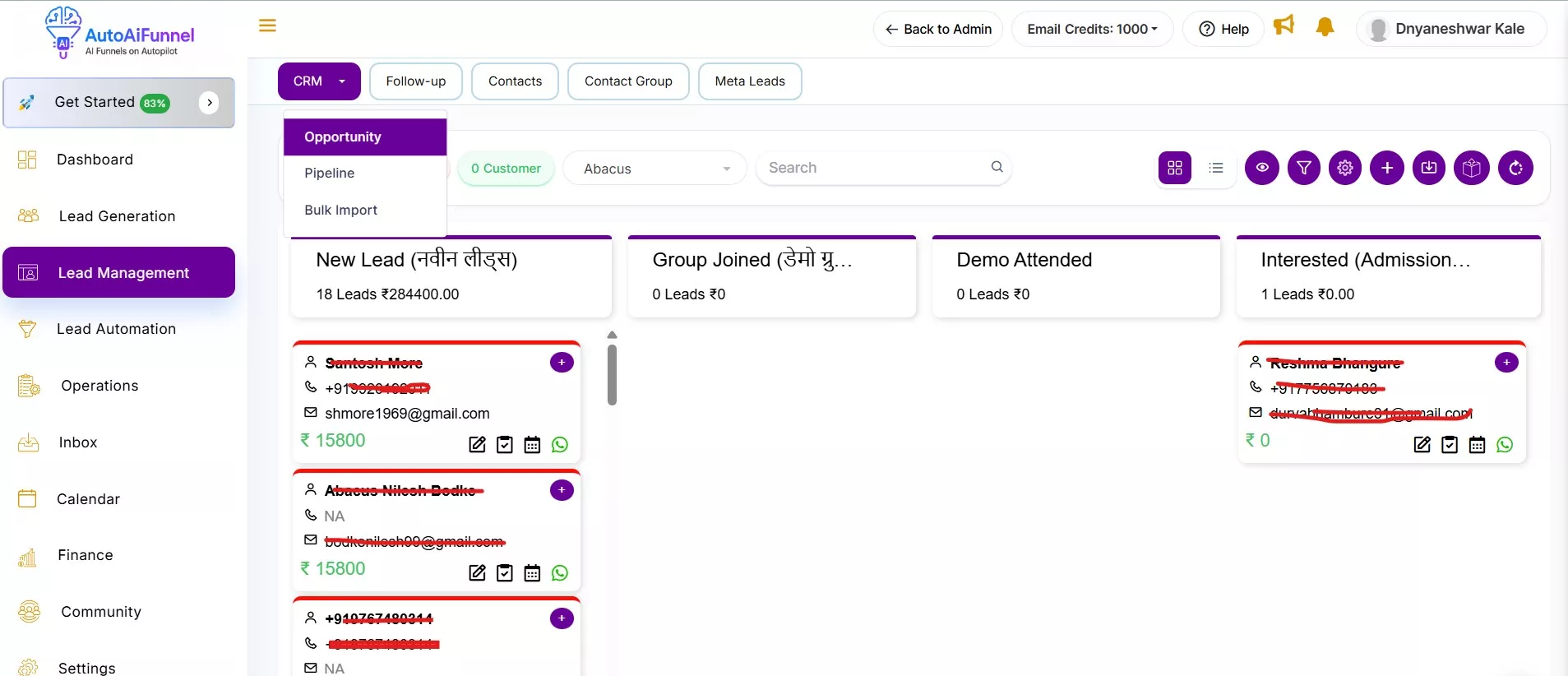Image resolution: width=1568 pixels, height=676 pixels.
Task: Open the Follow-up button
Action: [416, 81]
